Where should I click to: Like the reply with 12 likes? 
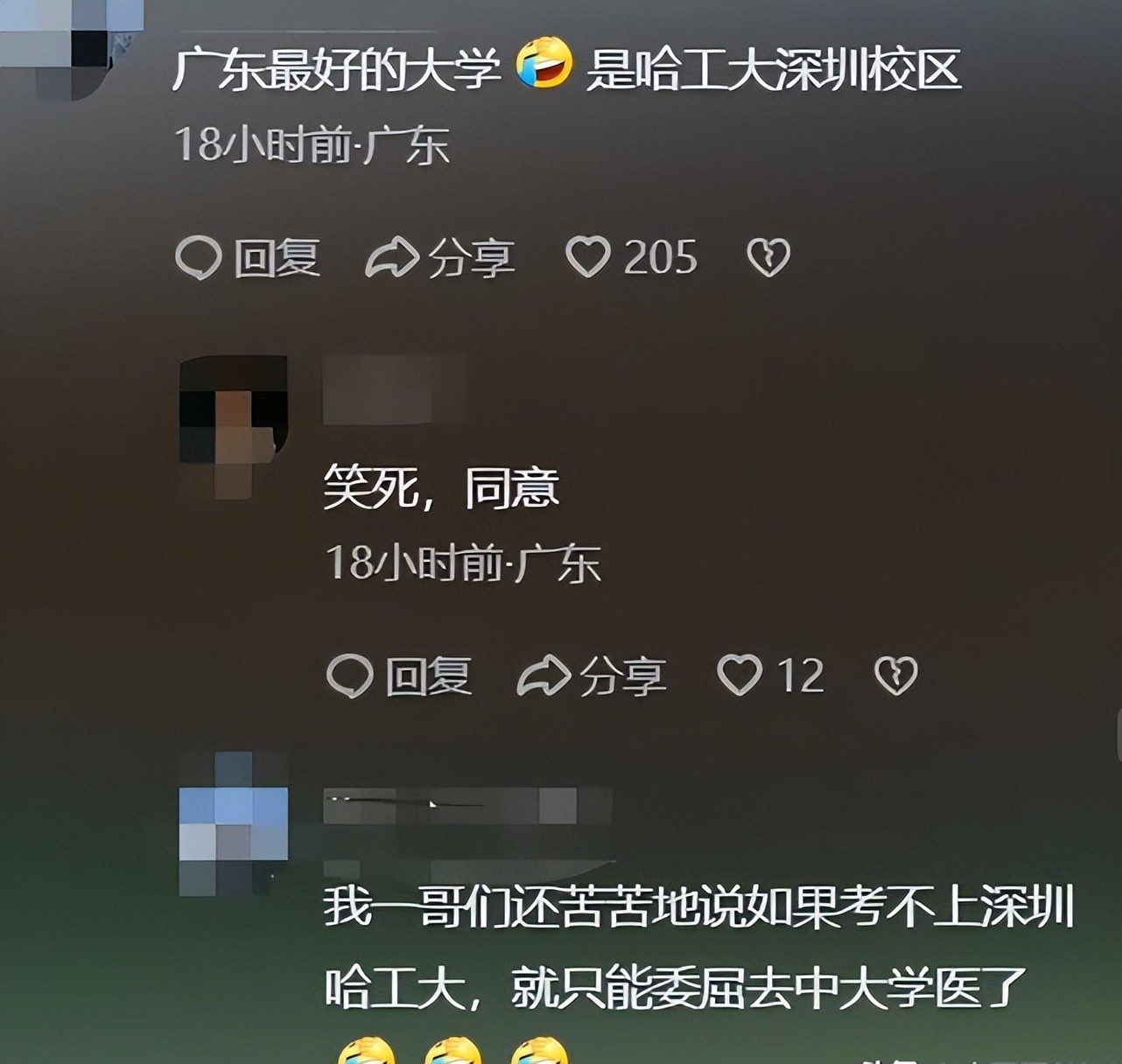[x=740, y=676]
